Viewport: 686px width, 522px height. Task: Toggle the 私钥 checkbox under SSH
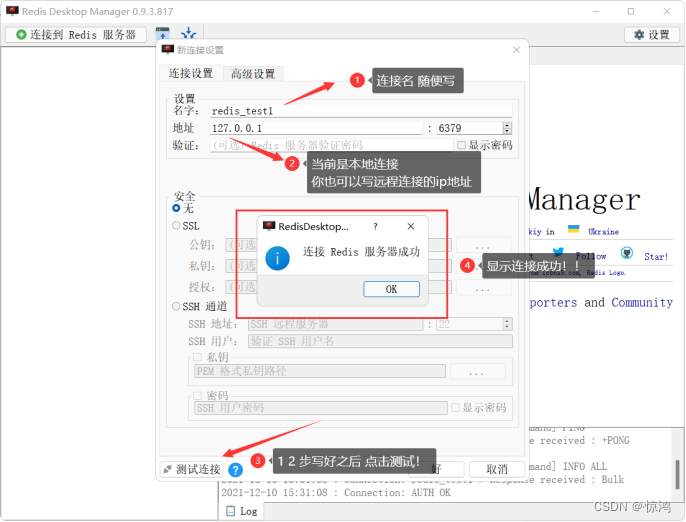(x=197, y=357)
